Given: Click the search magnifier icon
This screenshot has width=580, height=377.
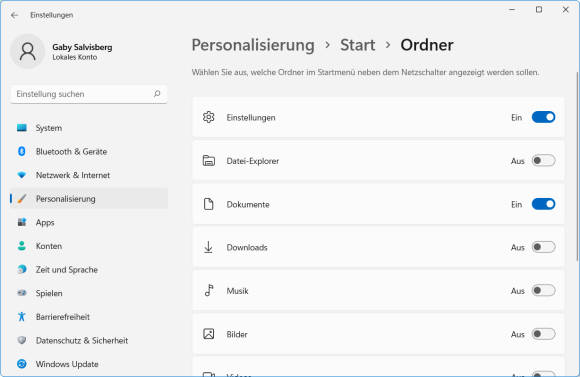Looking at the screenshot, I should [157, 94].
